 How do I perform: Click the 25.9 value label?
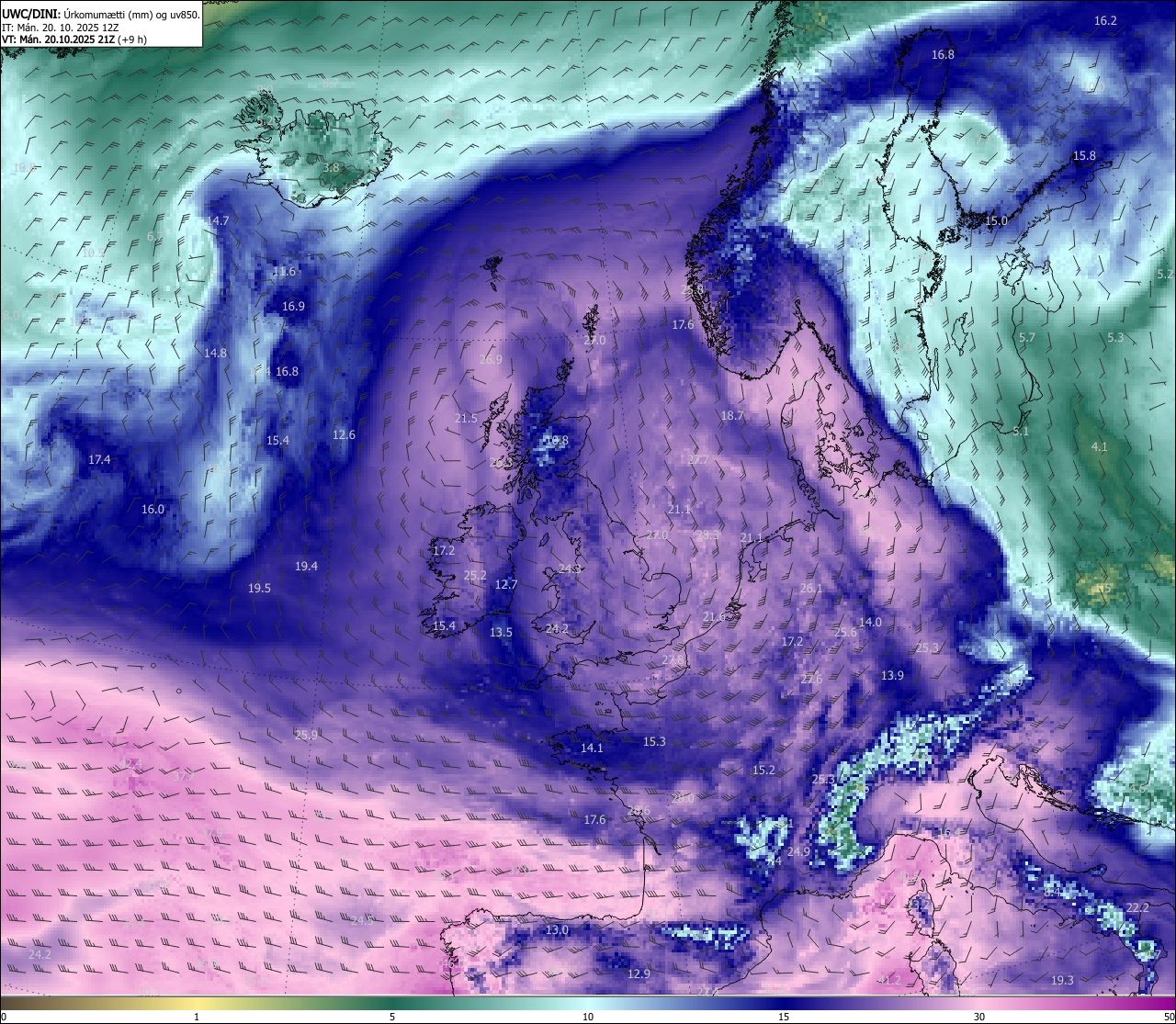point(306,735)
